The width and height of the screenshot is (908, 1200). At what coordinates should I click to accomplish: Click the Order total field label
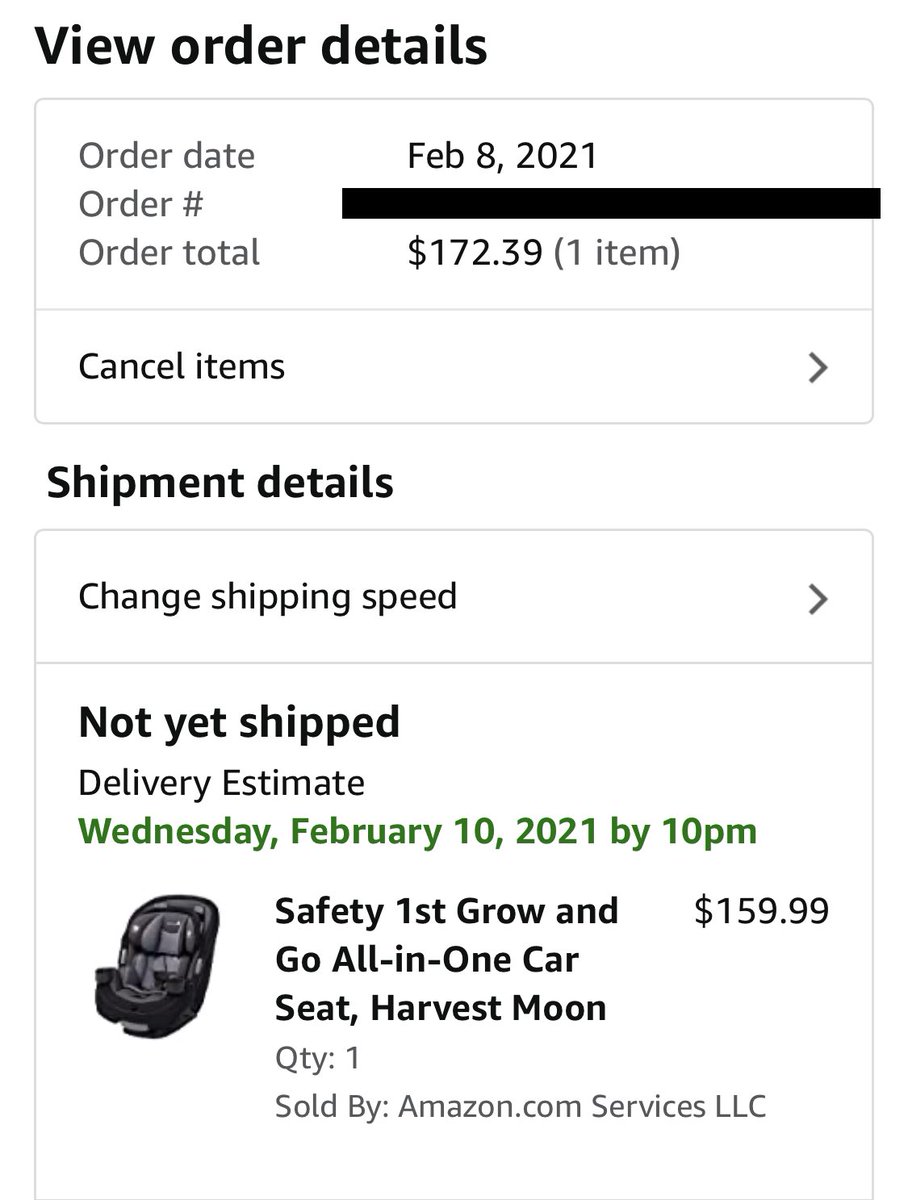pos(169,252)
